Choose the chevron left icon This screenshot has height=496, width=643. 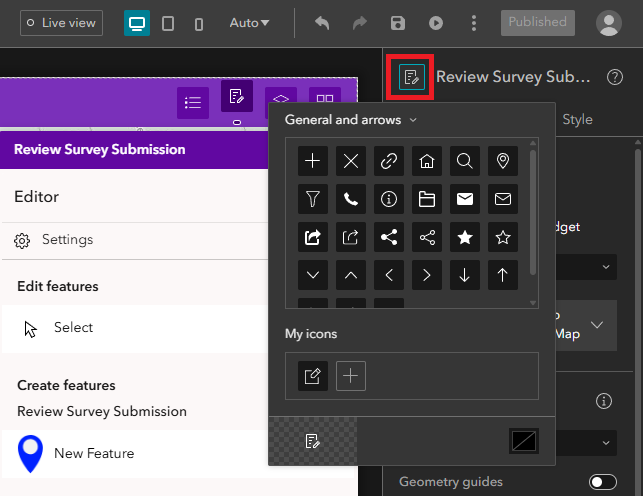(389, 275)
